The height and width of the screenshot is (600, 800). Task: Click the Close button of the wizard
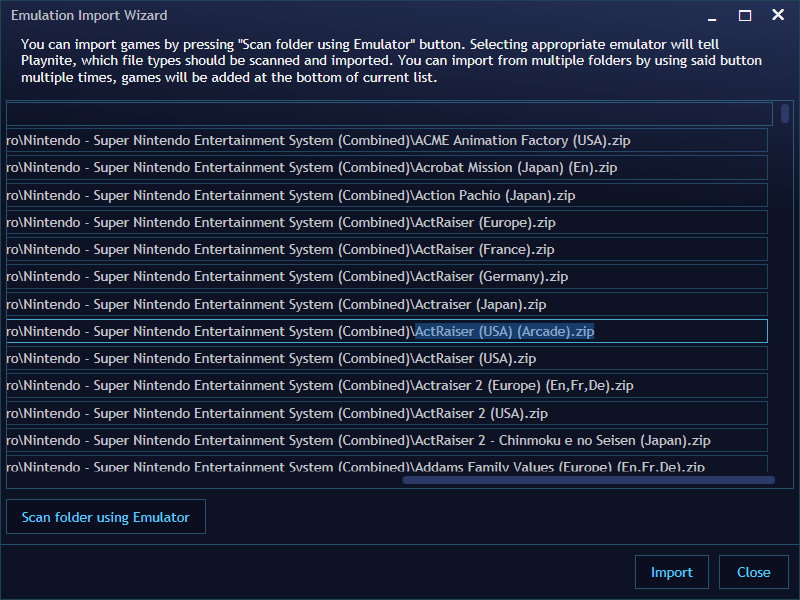[753, 572]
